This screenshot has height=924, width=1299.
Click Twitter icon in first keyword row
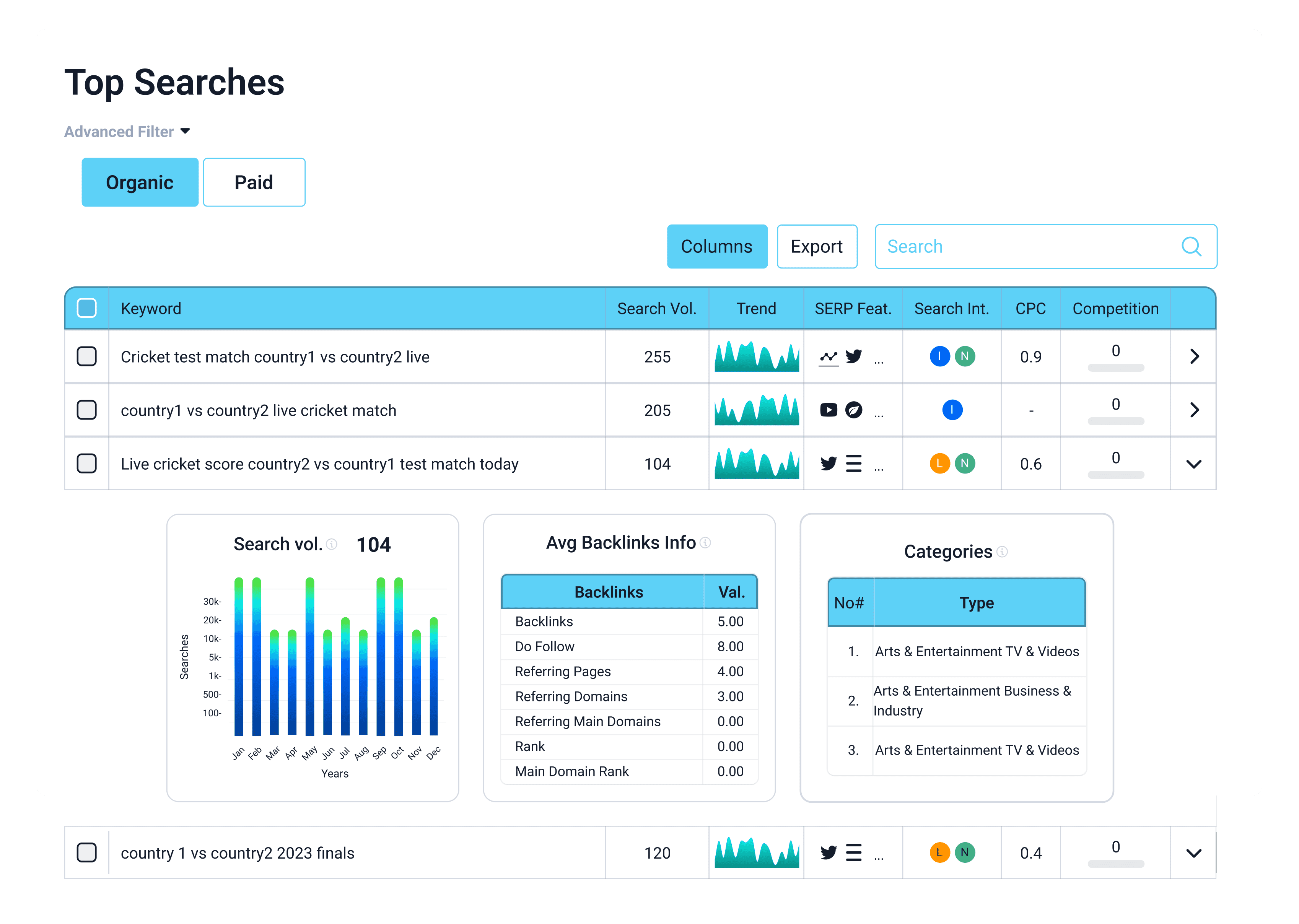click(853, 357)
